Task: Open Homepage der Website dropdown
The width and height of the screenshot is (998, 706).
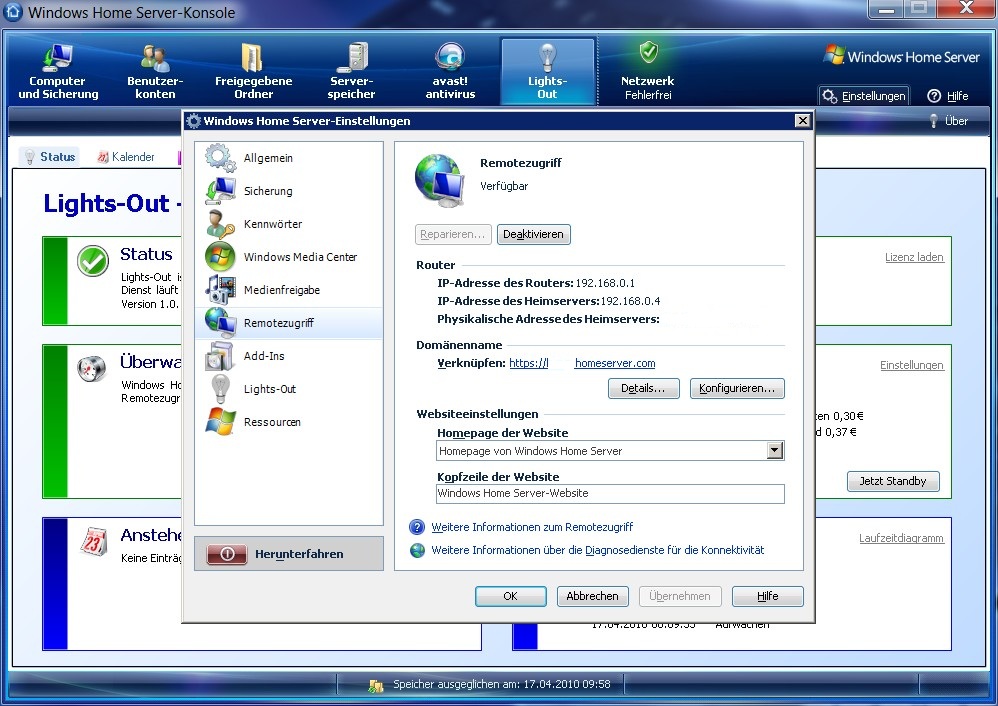Action: point(774,451)
